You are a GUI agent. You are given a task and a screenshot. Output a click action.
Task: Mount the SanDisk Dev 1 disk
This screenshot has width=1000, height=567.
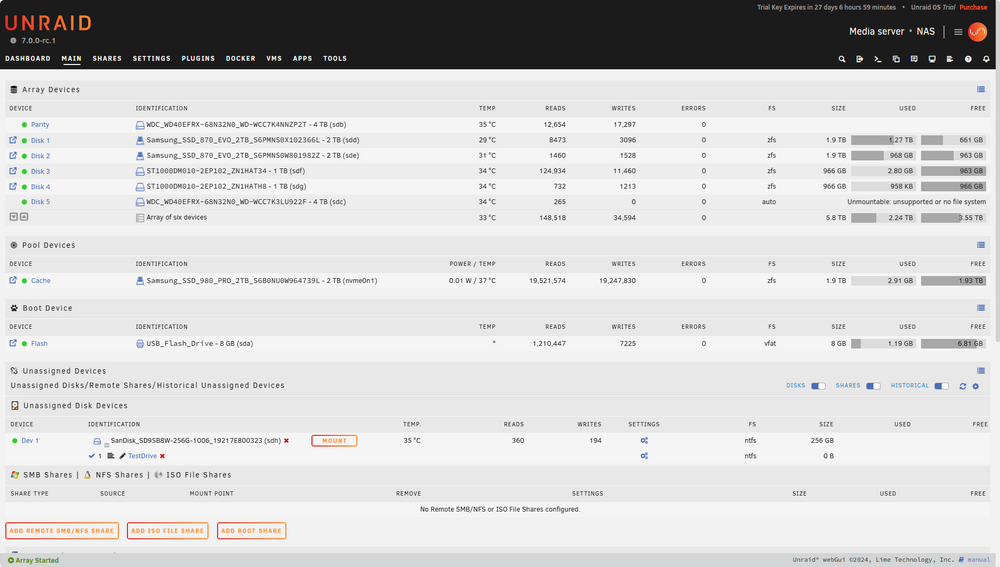click(x=334, y=441)
